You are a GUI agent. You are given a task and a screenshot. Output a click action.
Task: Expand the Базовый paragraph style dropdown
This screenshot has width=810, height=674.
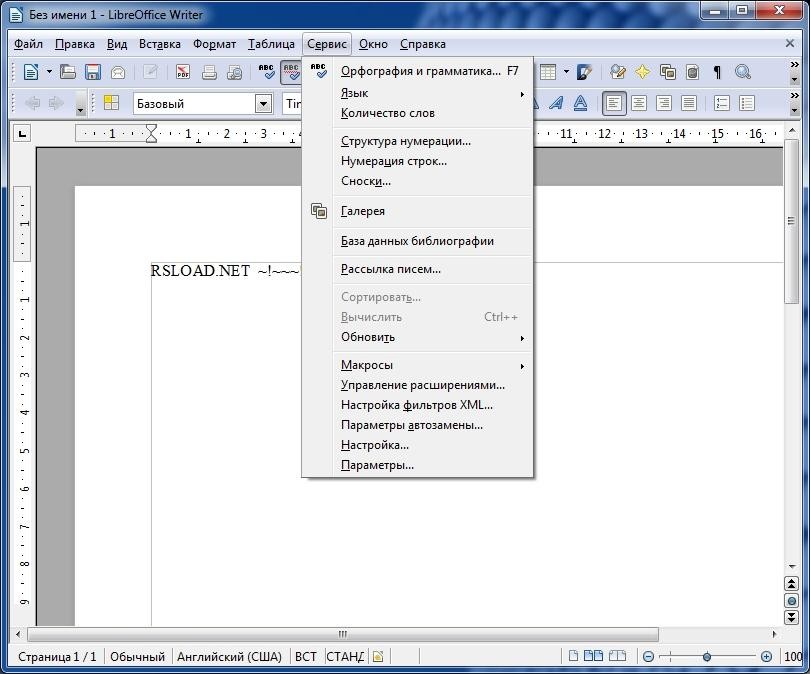pyautogui.click(x=263, y=103)
